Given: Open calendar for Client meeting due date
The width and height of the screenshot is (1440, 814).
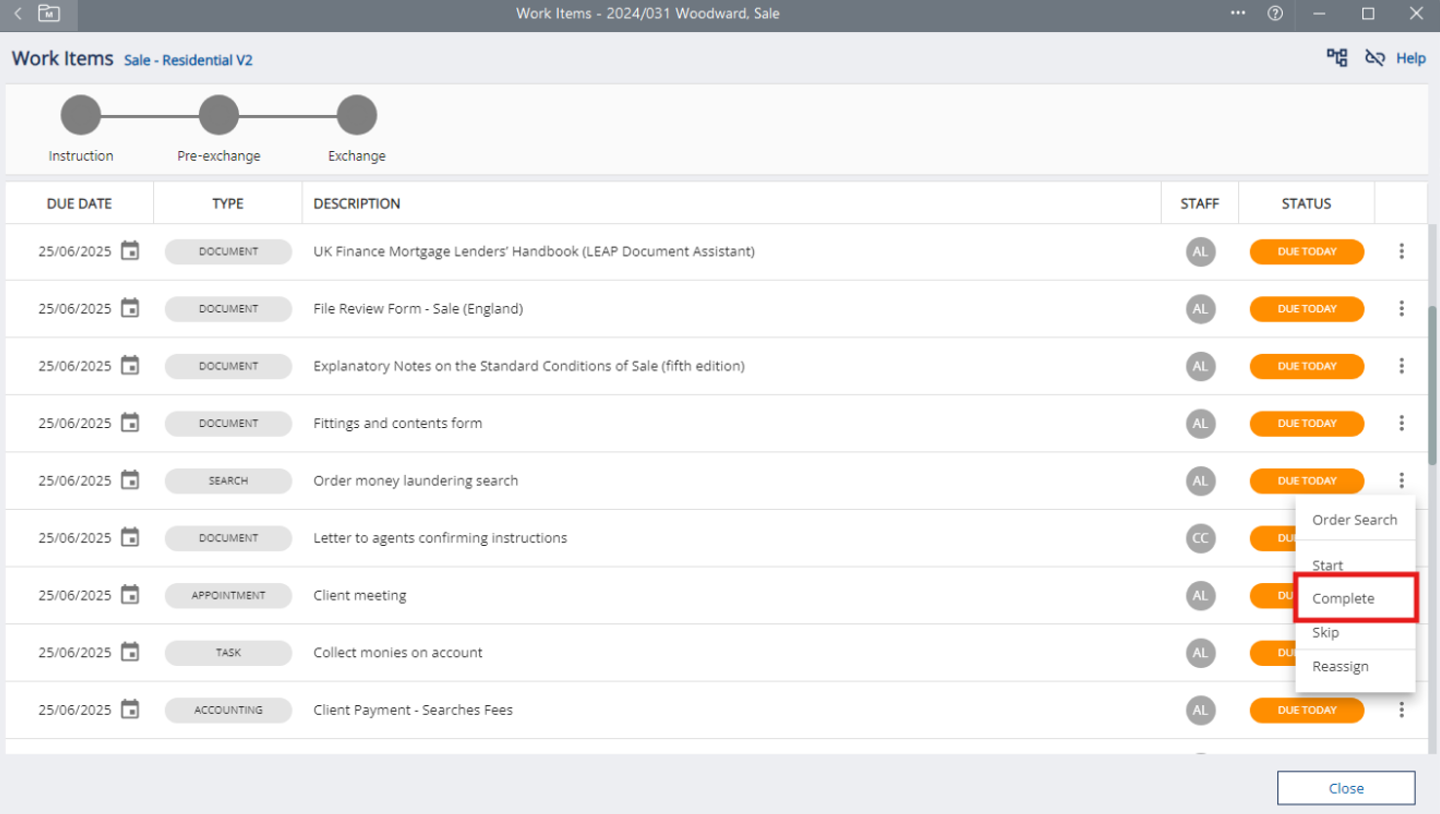Looking at the screenshot, I should pos(130,595).
